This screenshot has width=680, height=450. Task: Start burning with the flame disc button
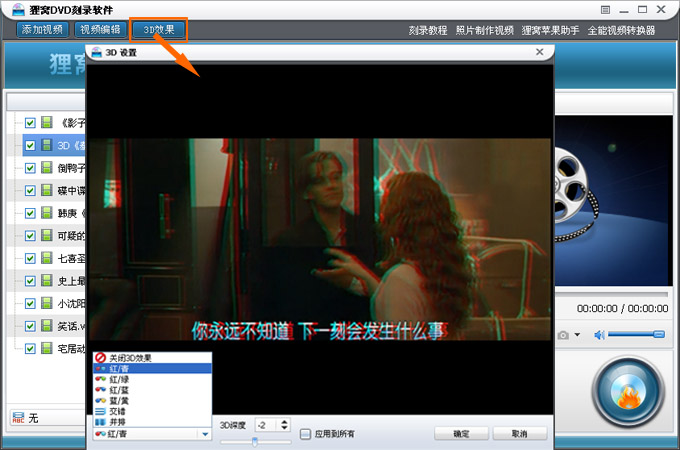628,392
